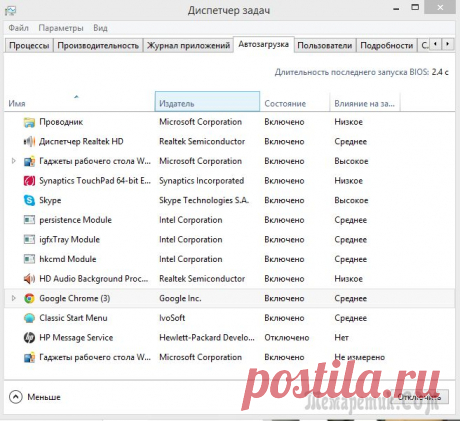Sort by the Имя column header
Viewport: 460px width, 421px height.
pyautogui.click(x=79, y=102)
